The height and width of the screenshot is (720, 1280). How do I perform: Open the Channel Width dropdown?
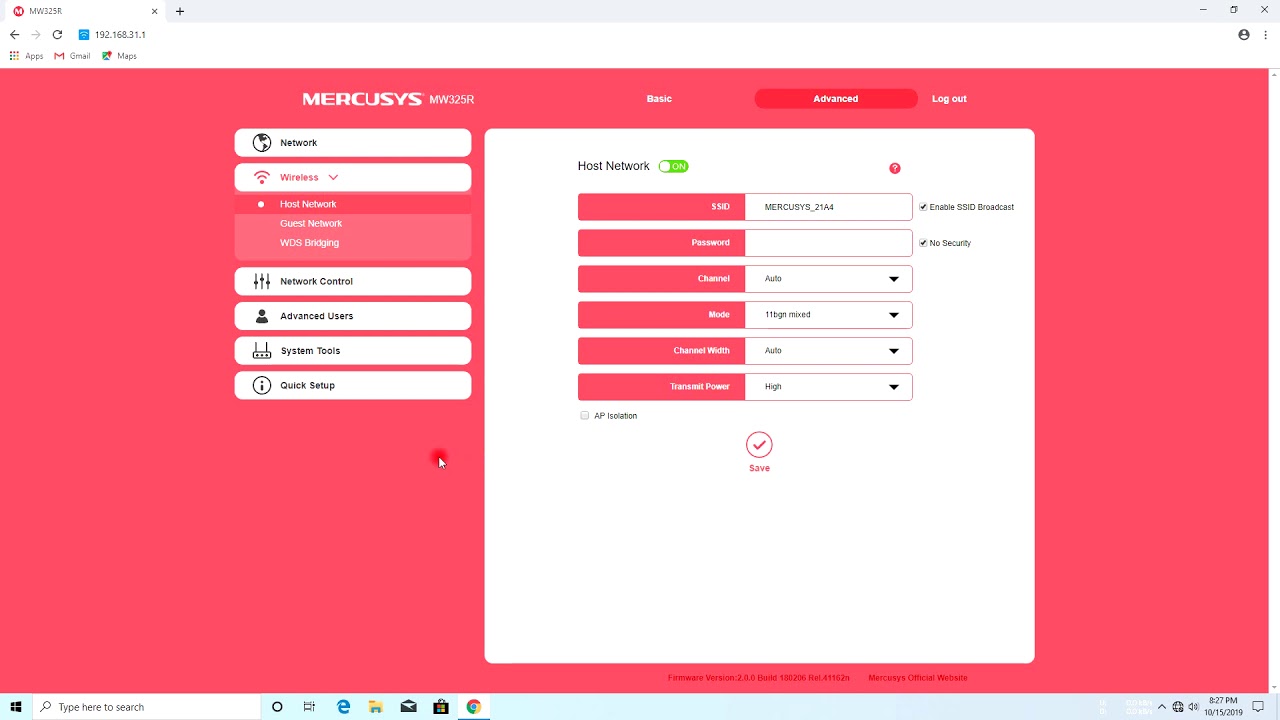tap(828, 351)
